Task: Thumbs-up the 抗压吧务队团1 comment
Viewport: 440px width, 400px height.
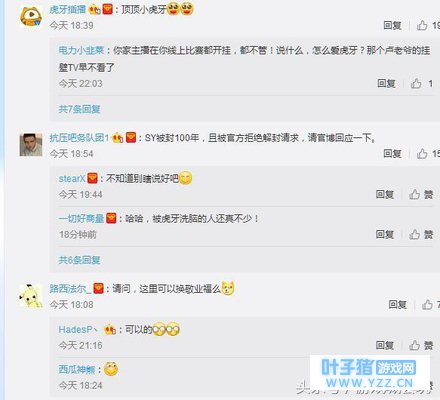Action: click(422, 153)
